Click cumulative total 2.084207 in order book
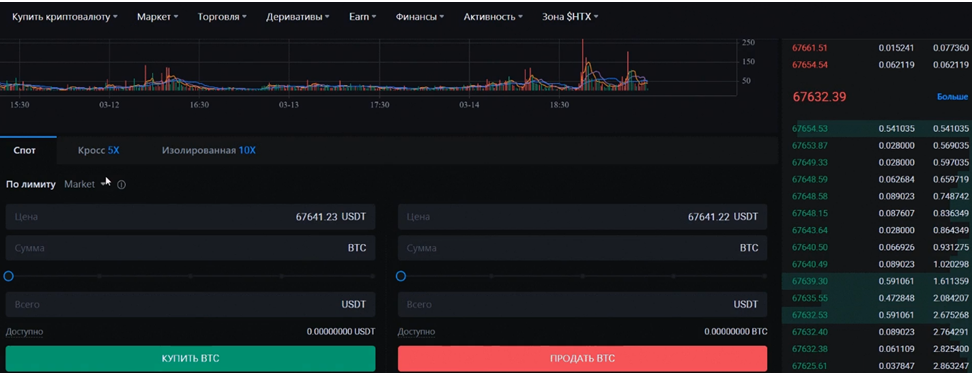Screen dimensions: 972x373 [950, 298]
